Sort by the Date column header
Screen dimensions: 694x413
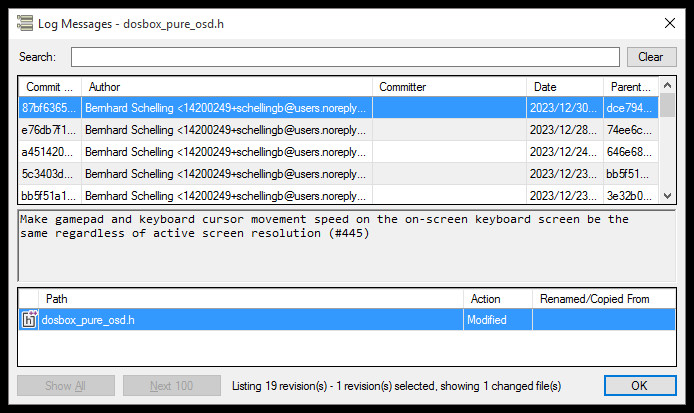click(565, 87)
